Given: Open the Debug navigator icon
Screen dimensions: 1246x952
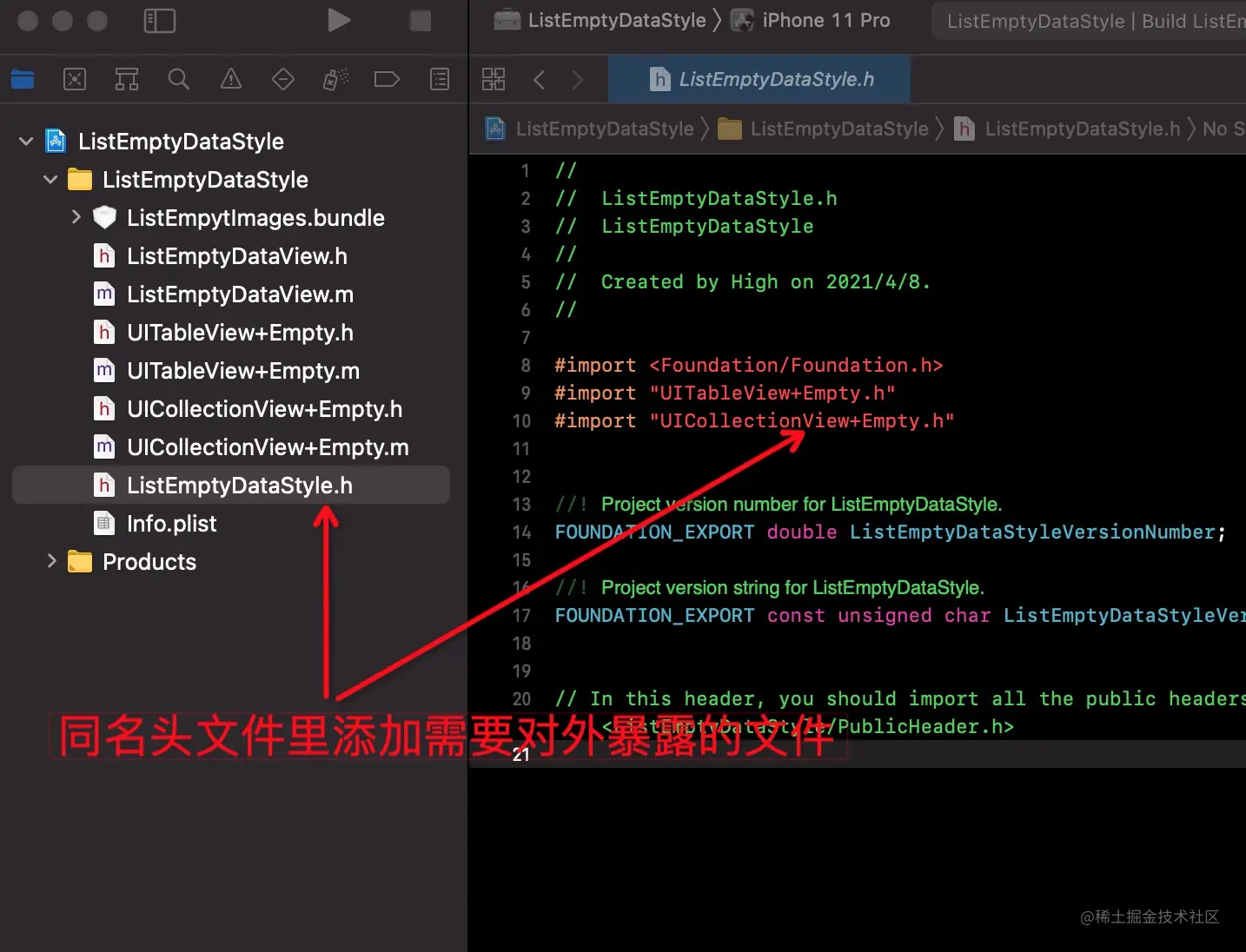Looking at the screenshot, I should (x=335, y=80).
